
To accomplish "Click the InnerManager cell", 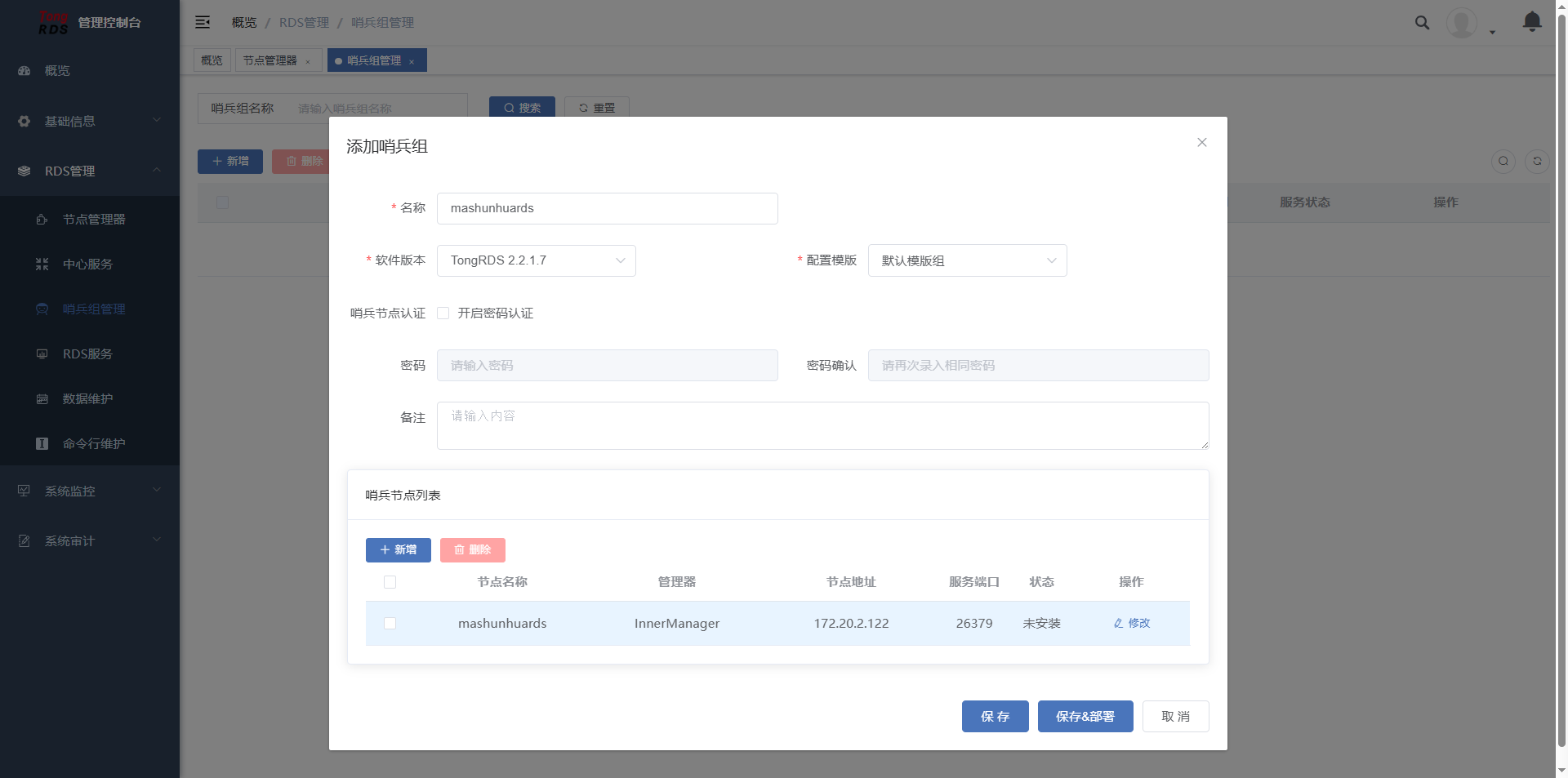I will [x=677, y=624].
